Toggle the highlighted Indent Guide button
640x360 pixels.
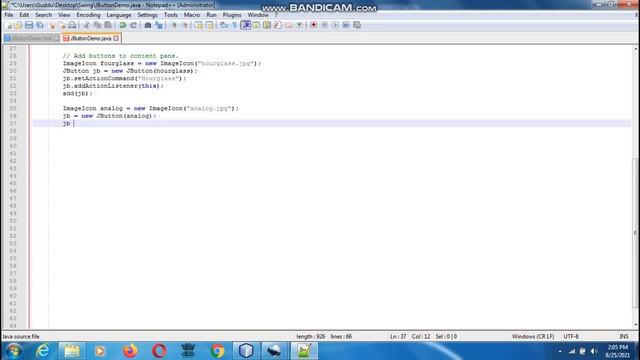pos(246,25)
